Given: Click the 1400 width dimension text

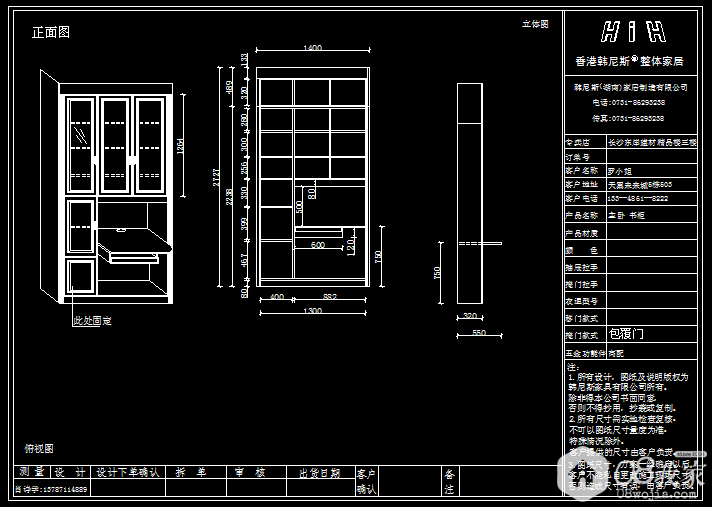Looking at the screenshot, I should click(312, 48).
